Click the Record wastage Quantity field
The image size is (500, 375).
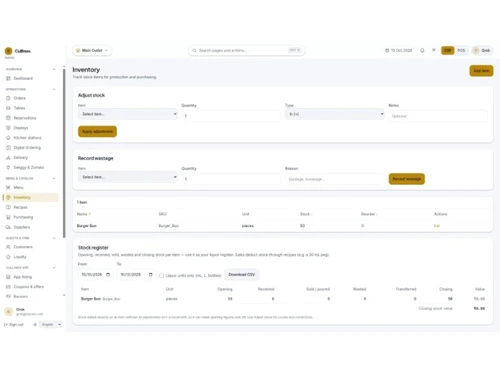231,179
